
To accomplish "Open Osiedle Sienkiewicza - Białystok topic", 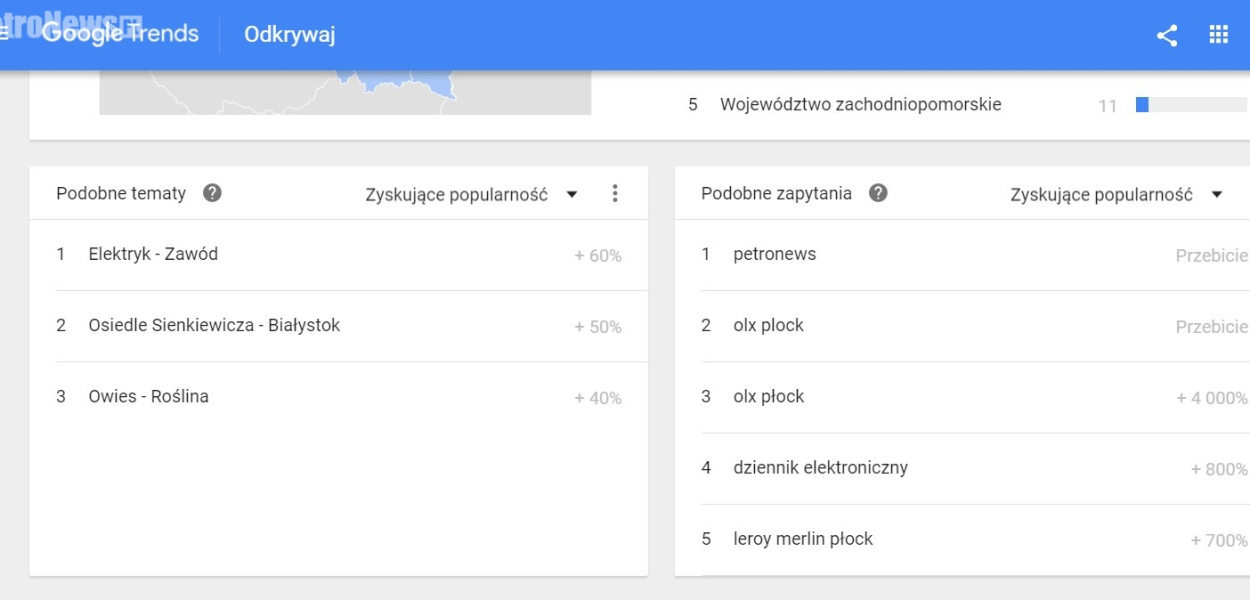I will [339, 326].
